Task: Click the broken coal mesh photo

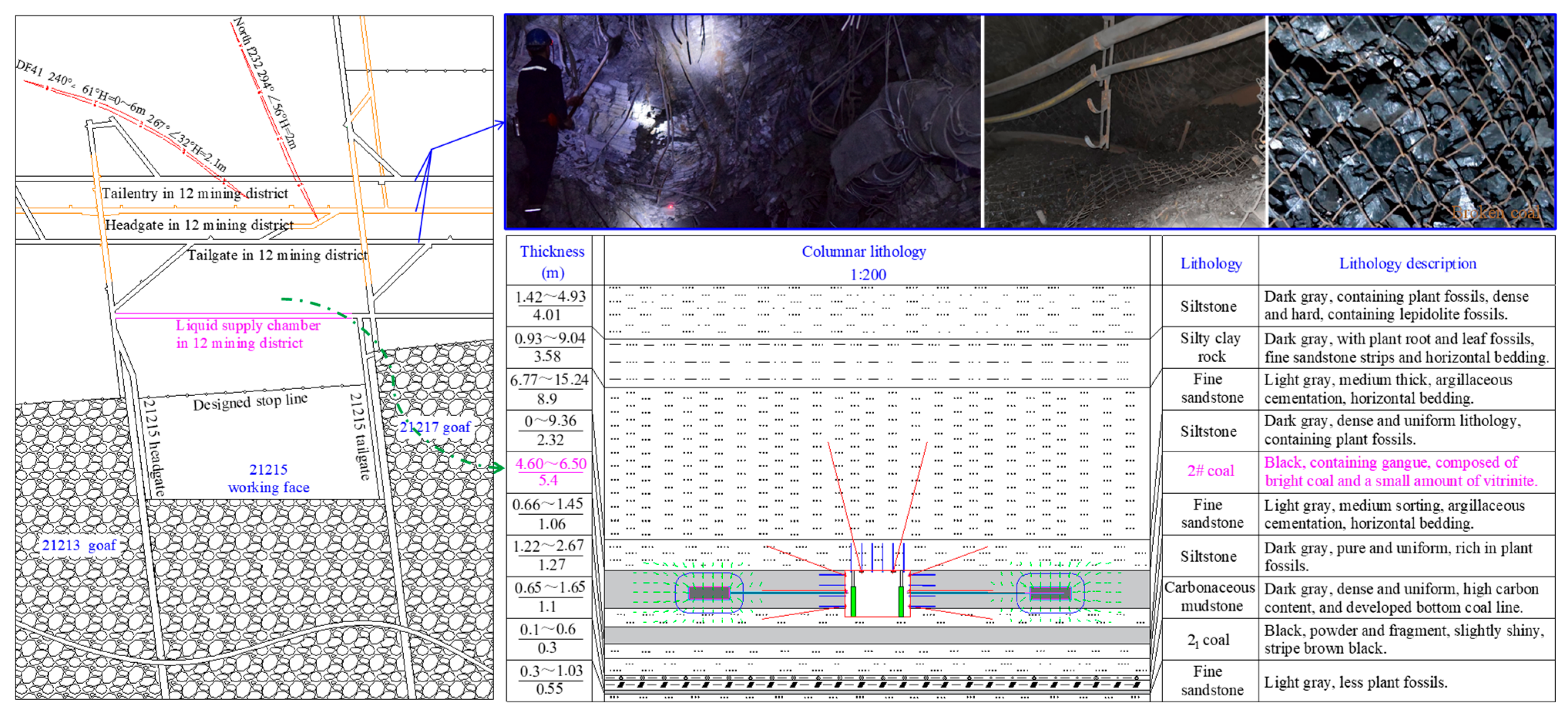Action: tap(1411, 122)
